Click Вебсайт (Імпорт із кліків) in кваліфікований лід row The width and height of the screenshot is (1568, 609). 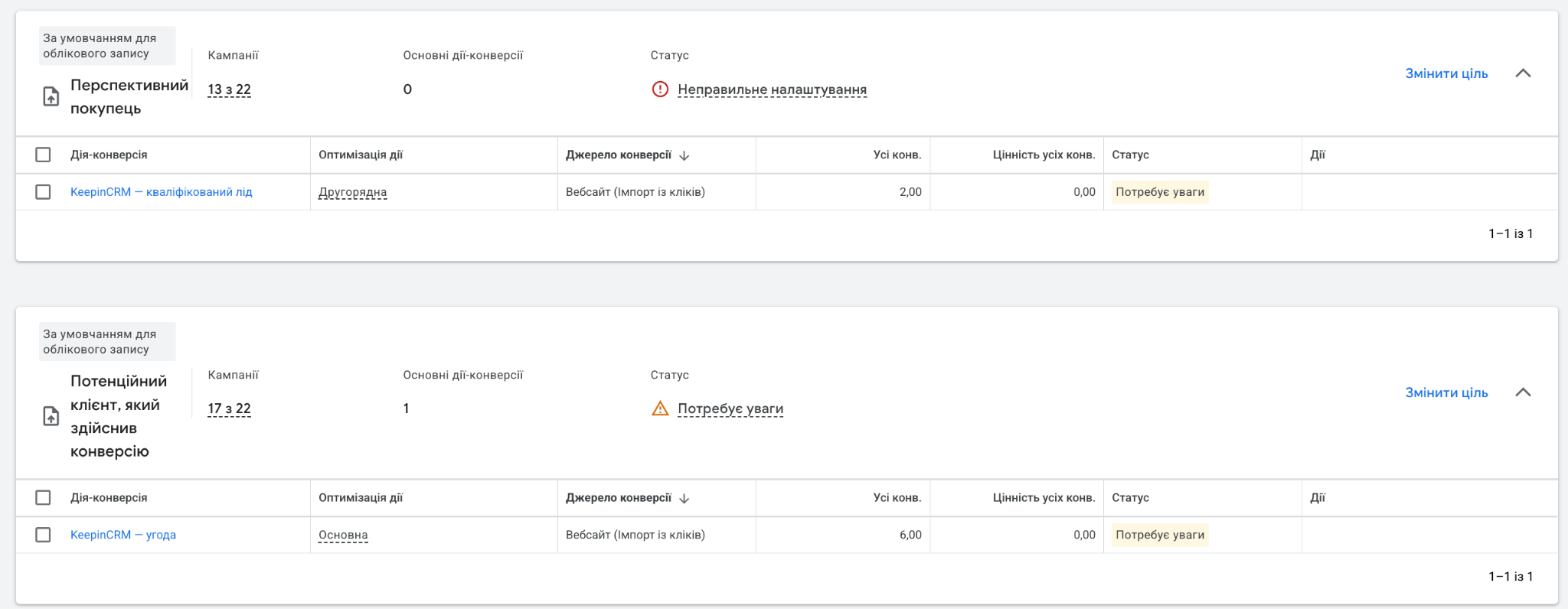click(x=635, y=192)
